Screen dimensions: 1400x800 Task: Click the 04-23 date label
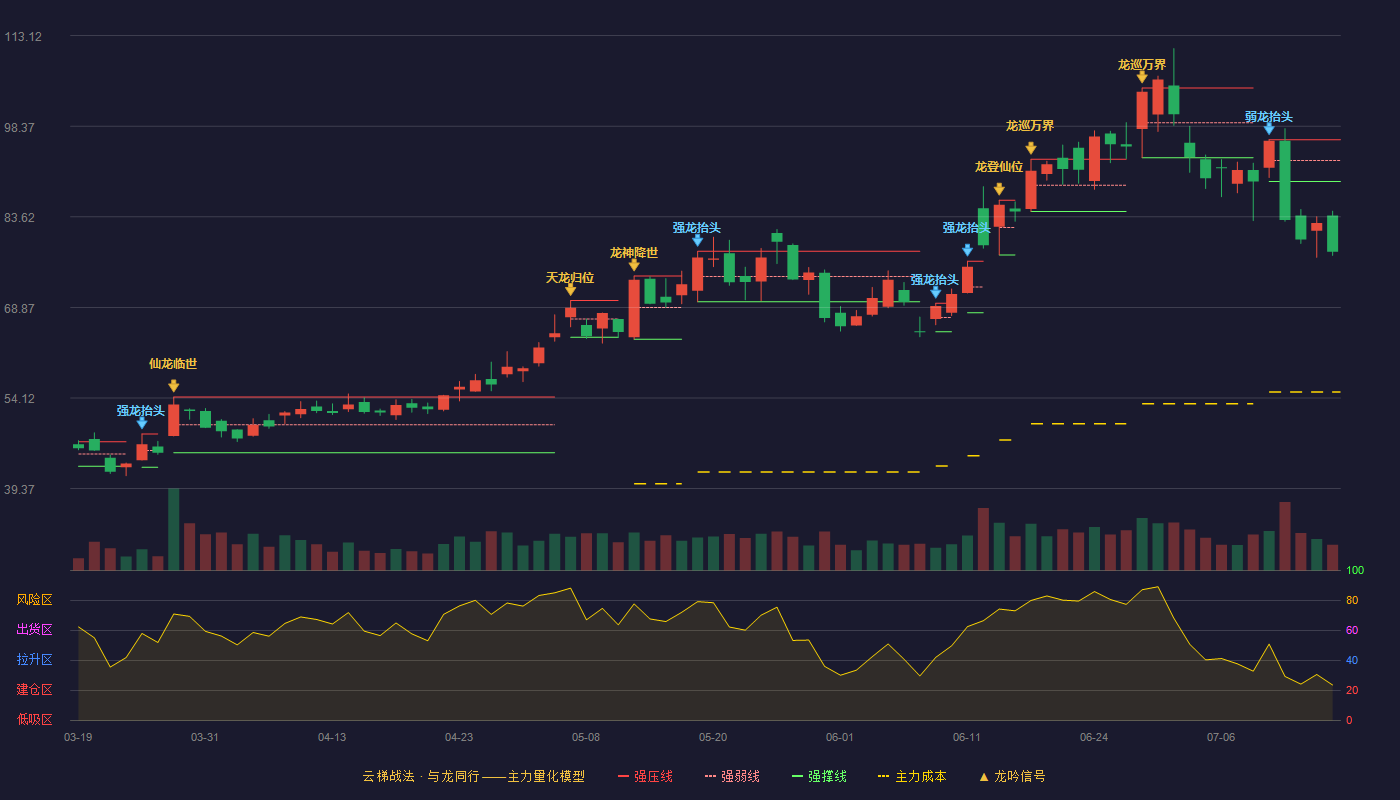coord(459,737)
